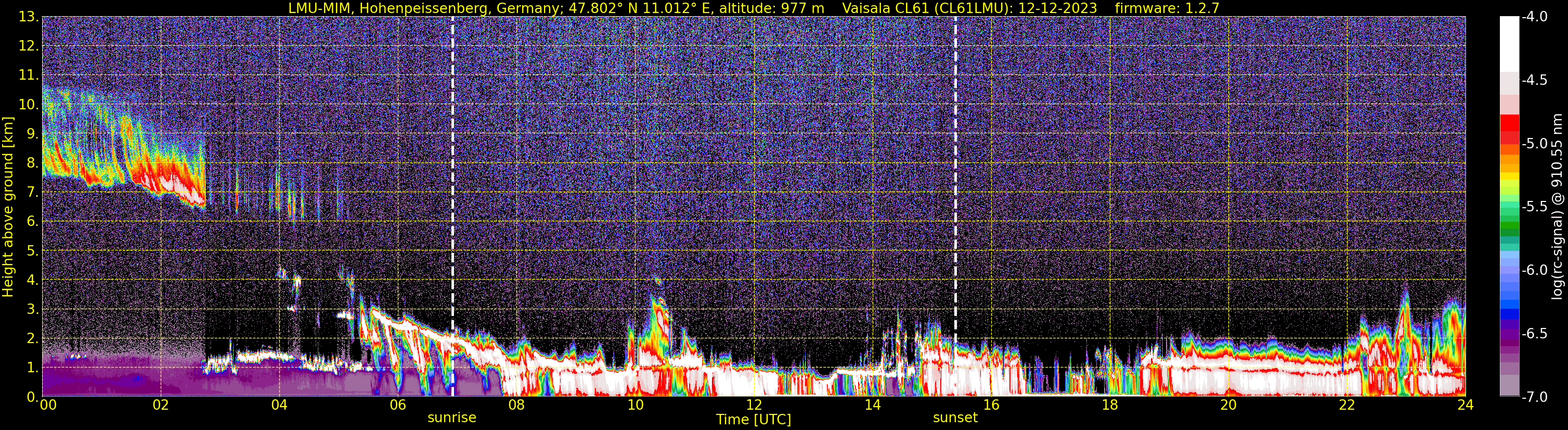Click the x-axis tick label '22'
This screenshot has height=430, width=1568.
tap(1347, 405)
